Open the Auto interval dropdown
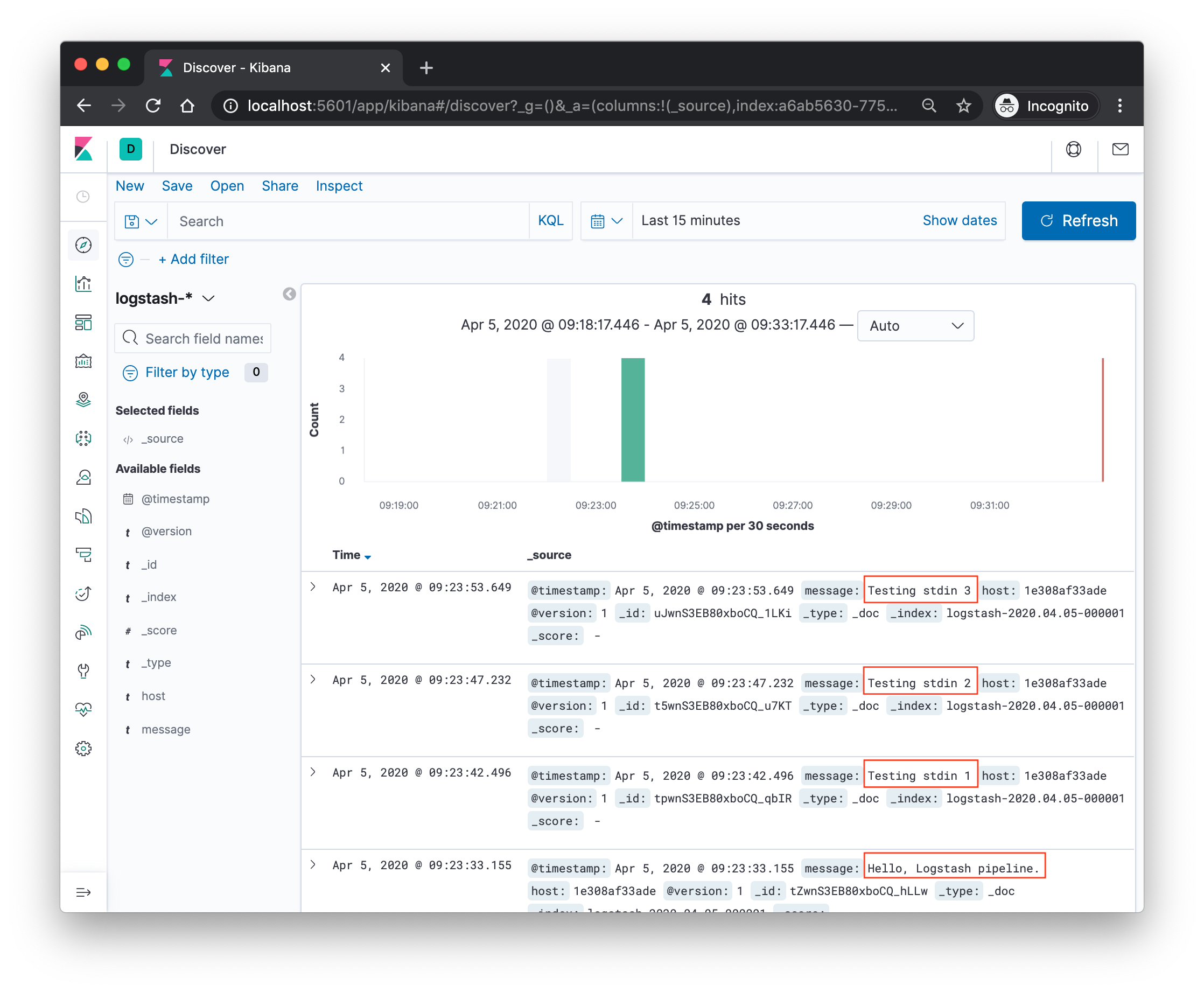Screen dimensions: 1204x992 [915, 326]
